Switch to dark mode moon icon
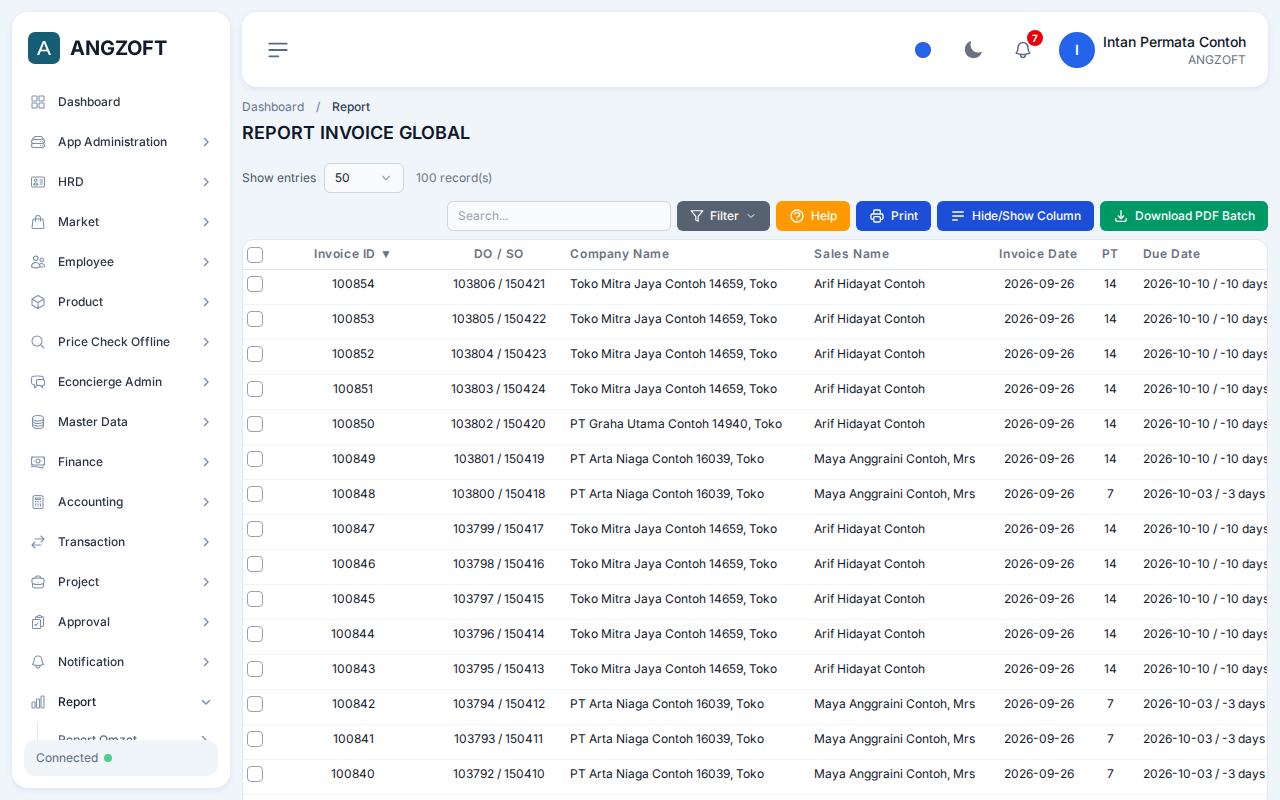 (x=973, y=50)
